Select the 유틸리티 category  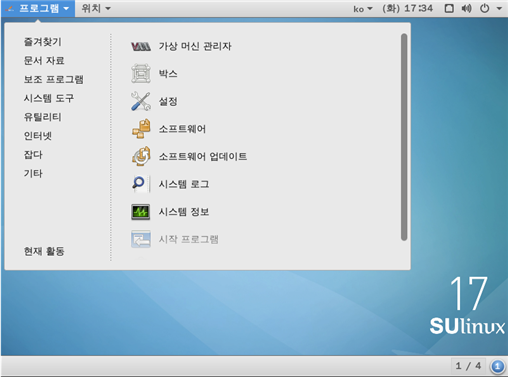(42, 117)
